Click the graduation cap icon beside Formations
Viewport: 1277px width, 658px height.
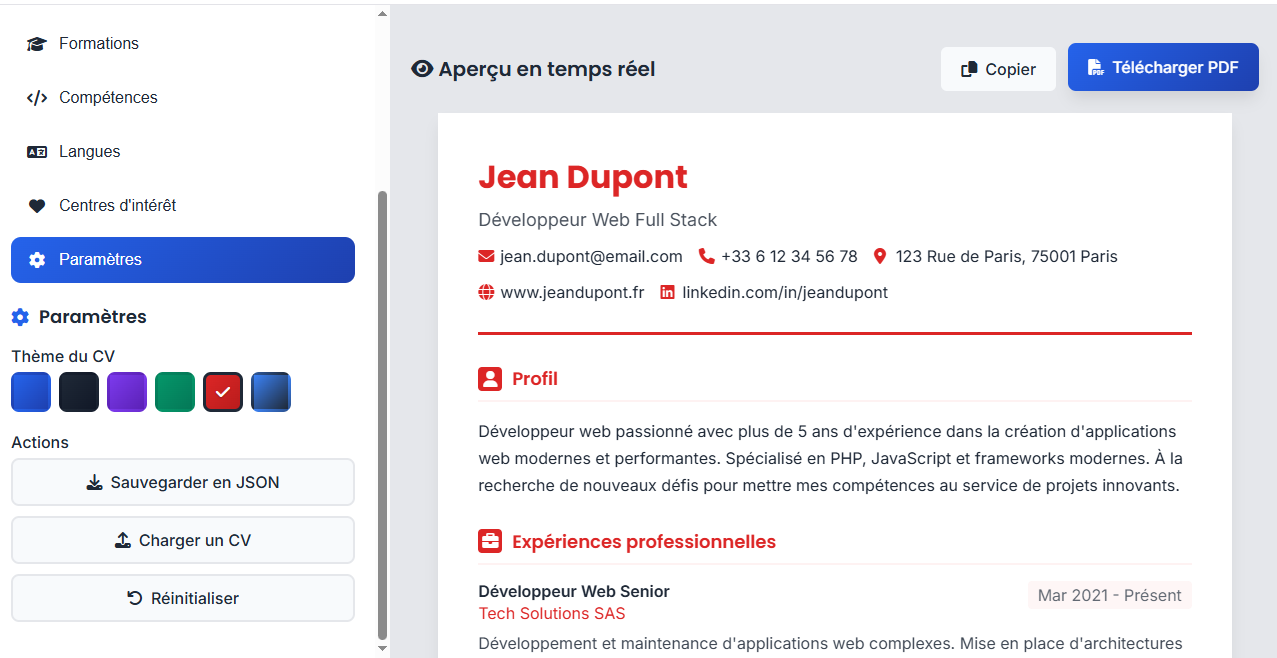pos(37,43)
